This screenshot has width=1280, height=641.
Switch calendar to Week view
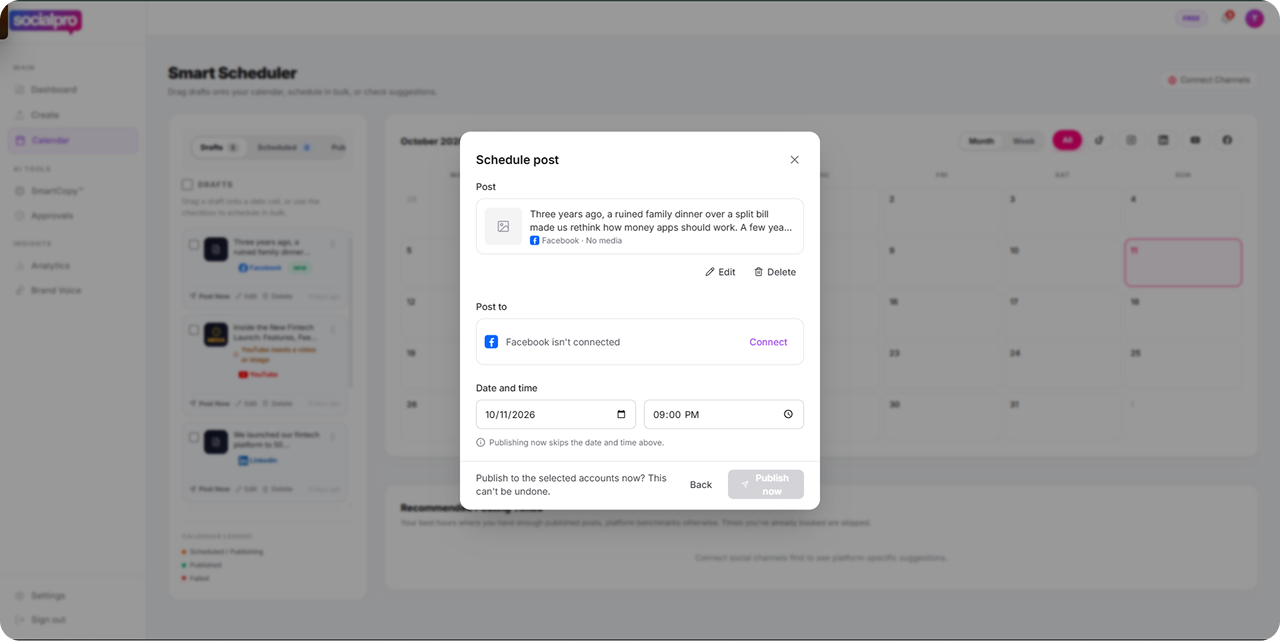[x=1024, y=141]
